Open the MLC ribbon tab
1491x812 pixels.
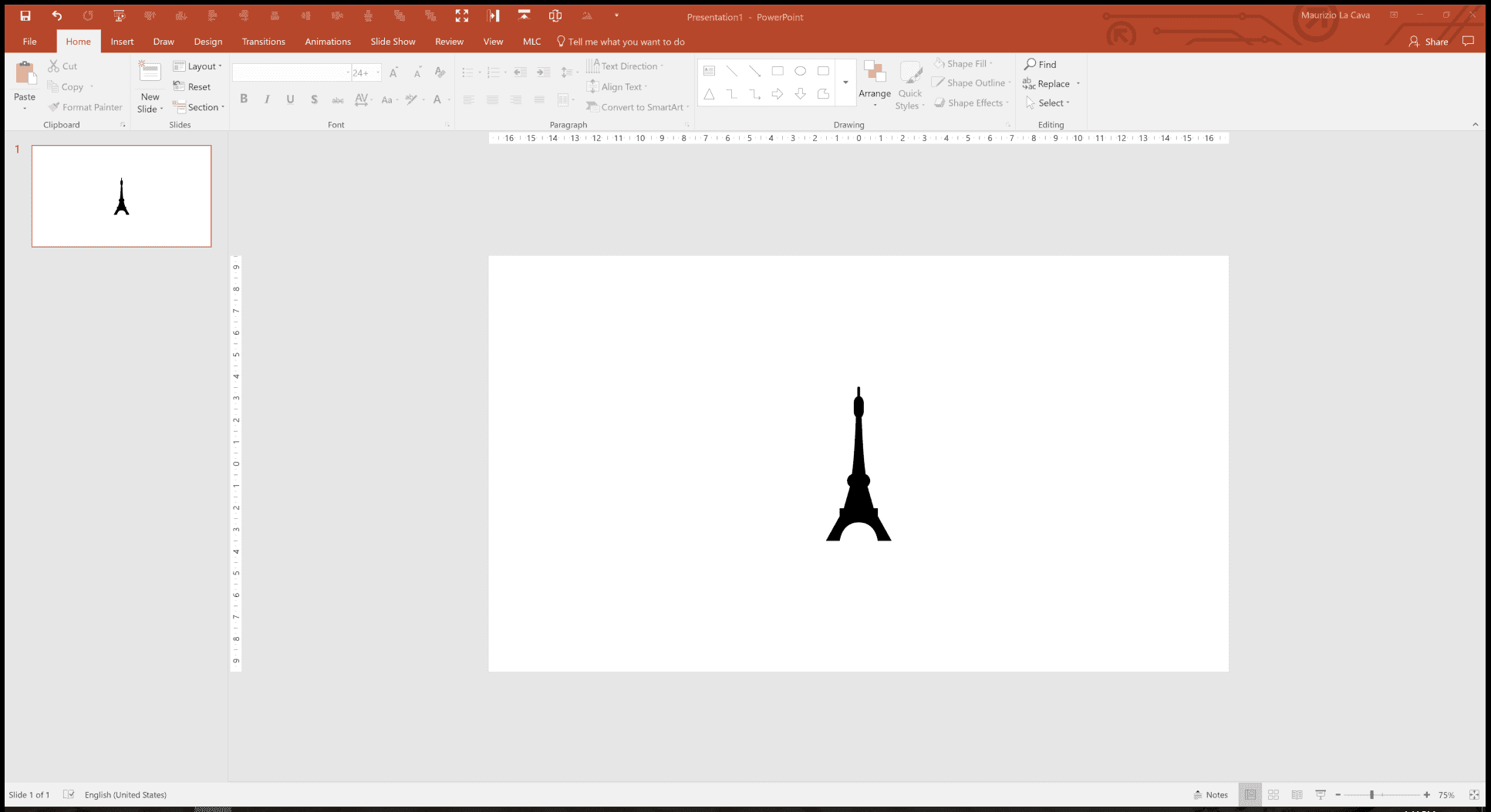(x=531, y=41)
